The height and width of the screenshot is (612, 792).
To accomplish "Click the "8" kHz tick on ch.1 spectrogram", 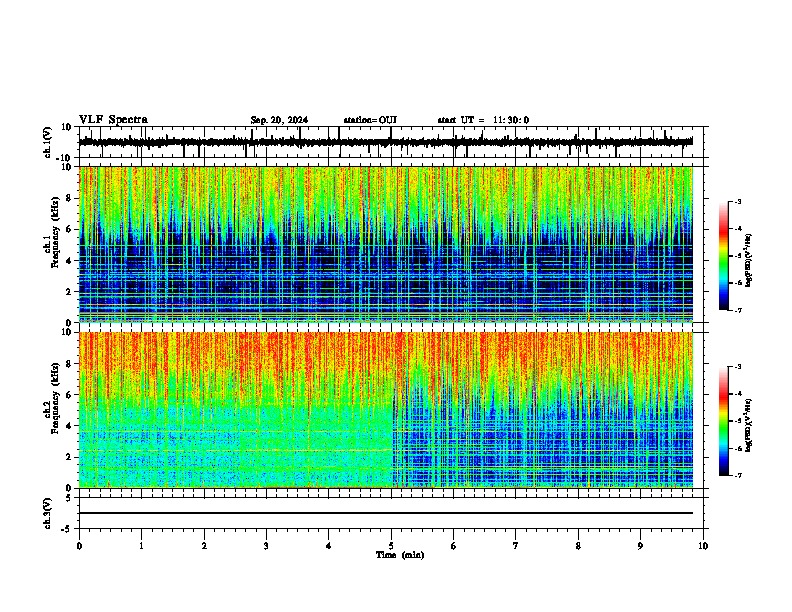I will pos(69,198).
